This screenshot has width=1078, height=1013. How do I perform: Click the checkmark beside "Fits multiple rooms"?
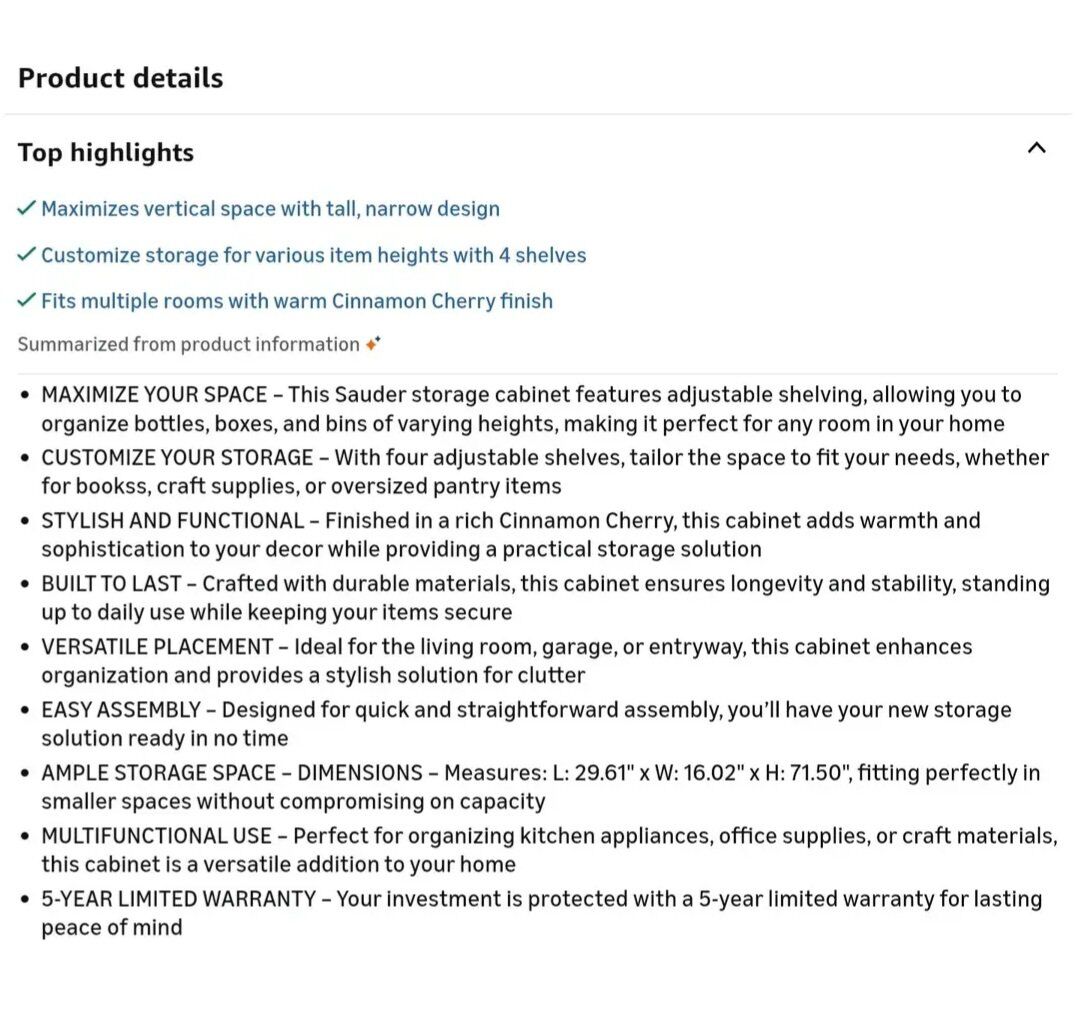click(x=27, y=301)
